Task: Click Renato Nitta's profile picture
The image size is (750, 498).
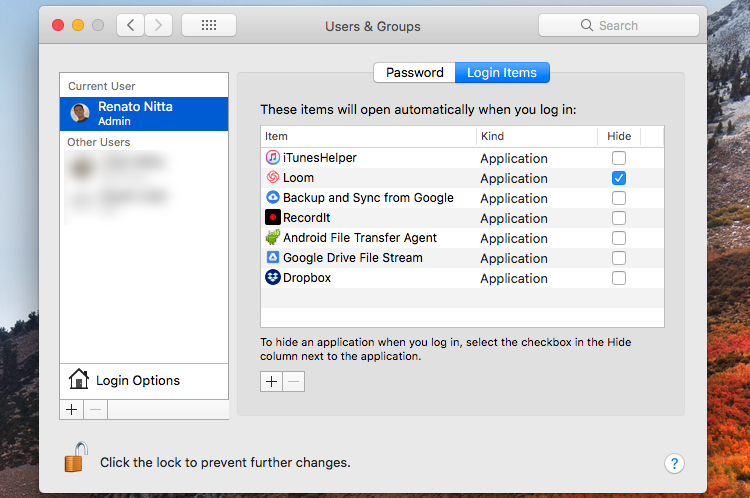Action: 80,113
